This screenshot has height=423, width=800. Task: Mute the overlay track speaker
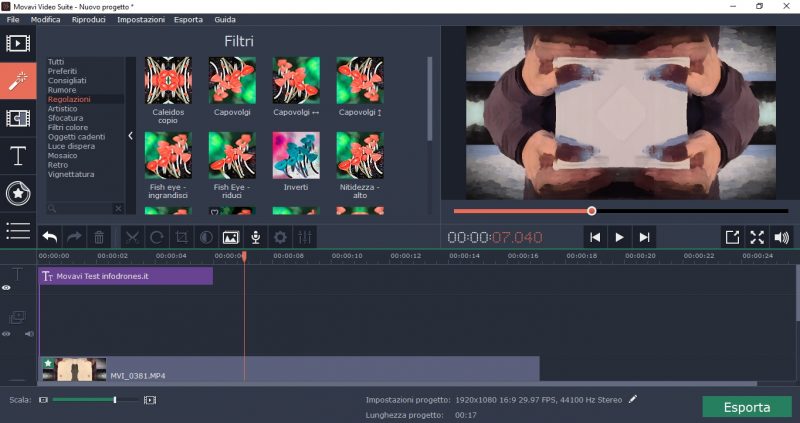pyautogui.click(x=30, y=334)
